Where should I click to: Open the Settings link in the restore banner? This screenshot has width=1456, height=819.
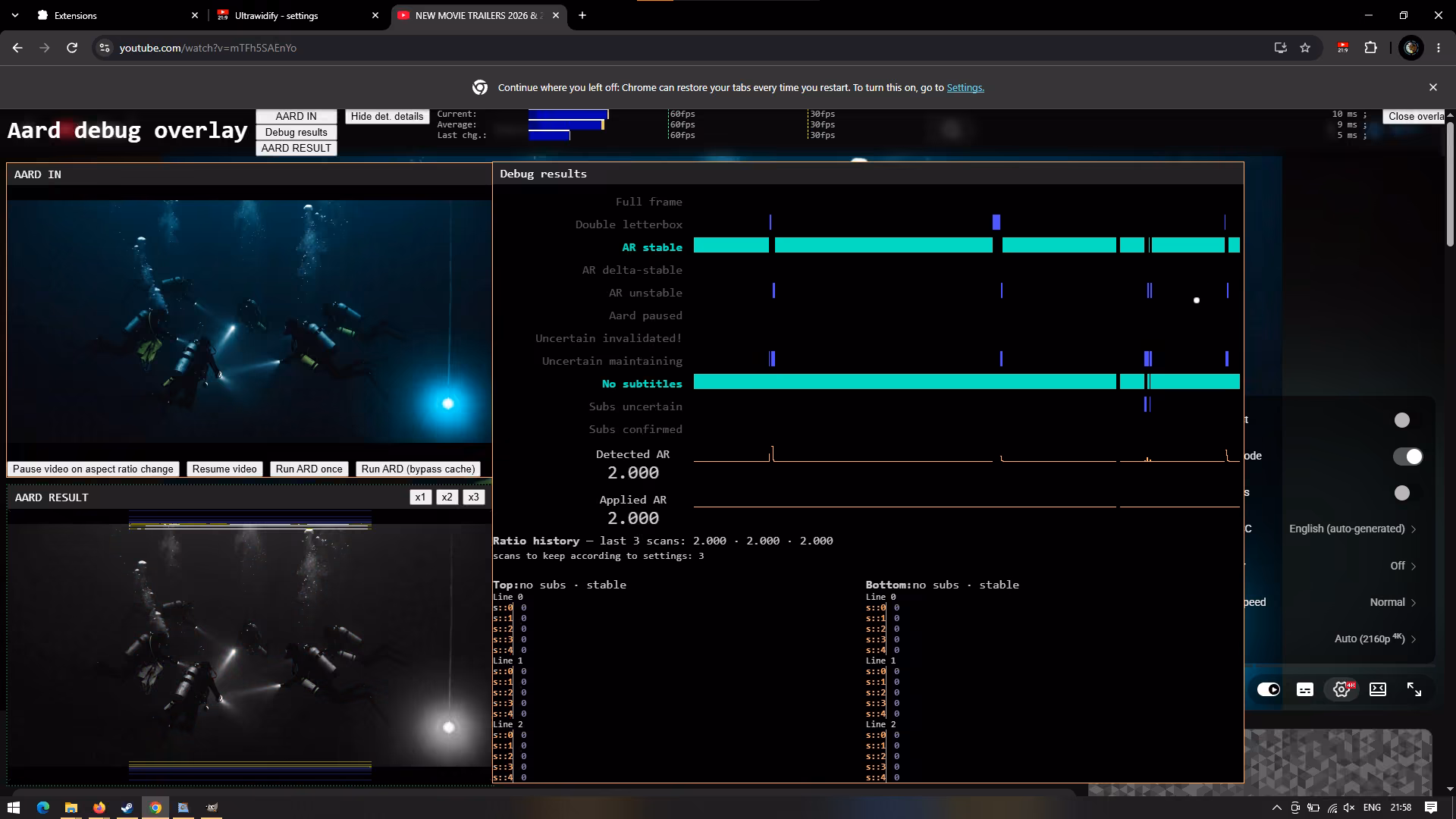tap(965, 88)
